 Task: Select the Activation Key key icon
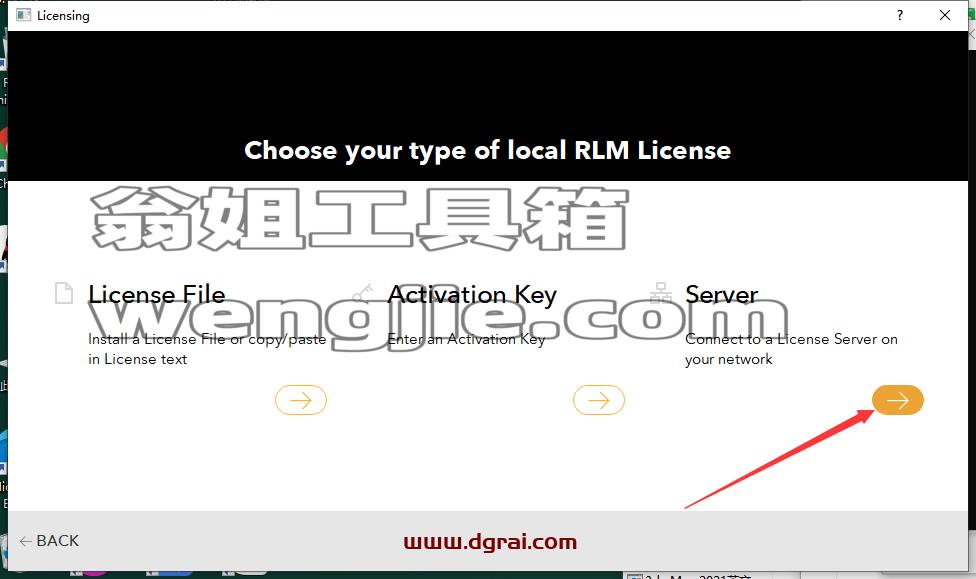click(362, 293)
